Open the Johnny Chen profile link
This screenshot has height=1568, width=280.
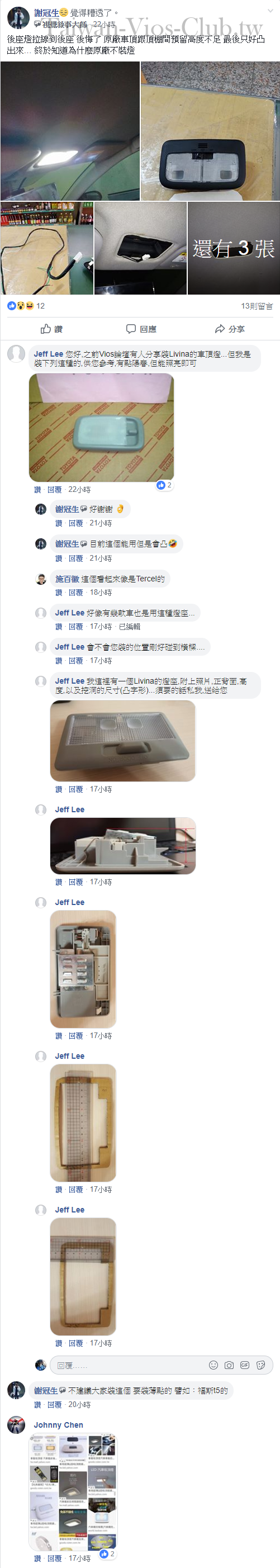58,1425
